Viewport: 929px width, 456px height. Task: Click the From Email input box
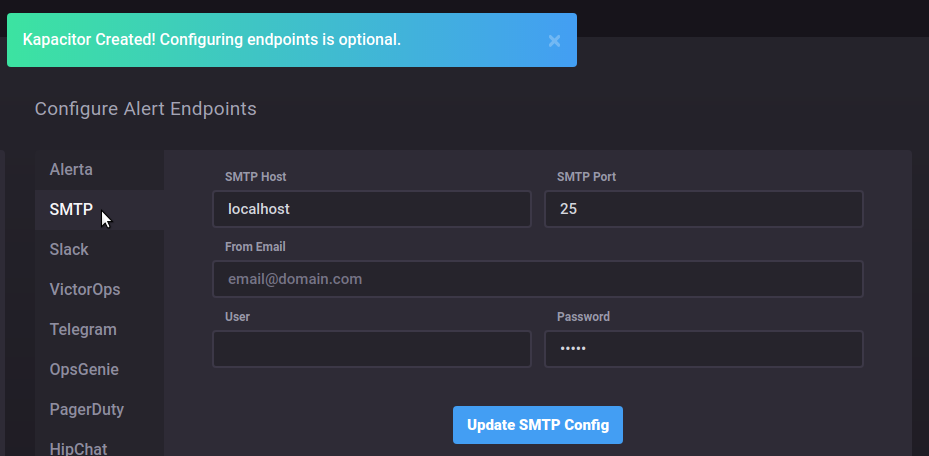pos(537,280)
